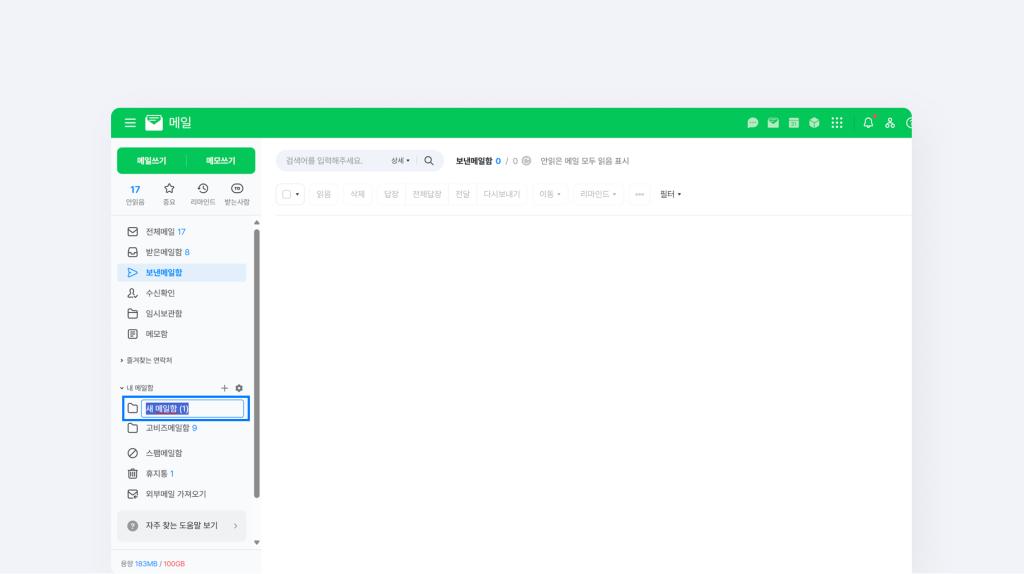Open the organization chart icon
The height and width of the screenshot is (574, 1024).
(890, 123)
